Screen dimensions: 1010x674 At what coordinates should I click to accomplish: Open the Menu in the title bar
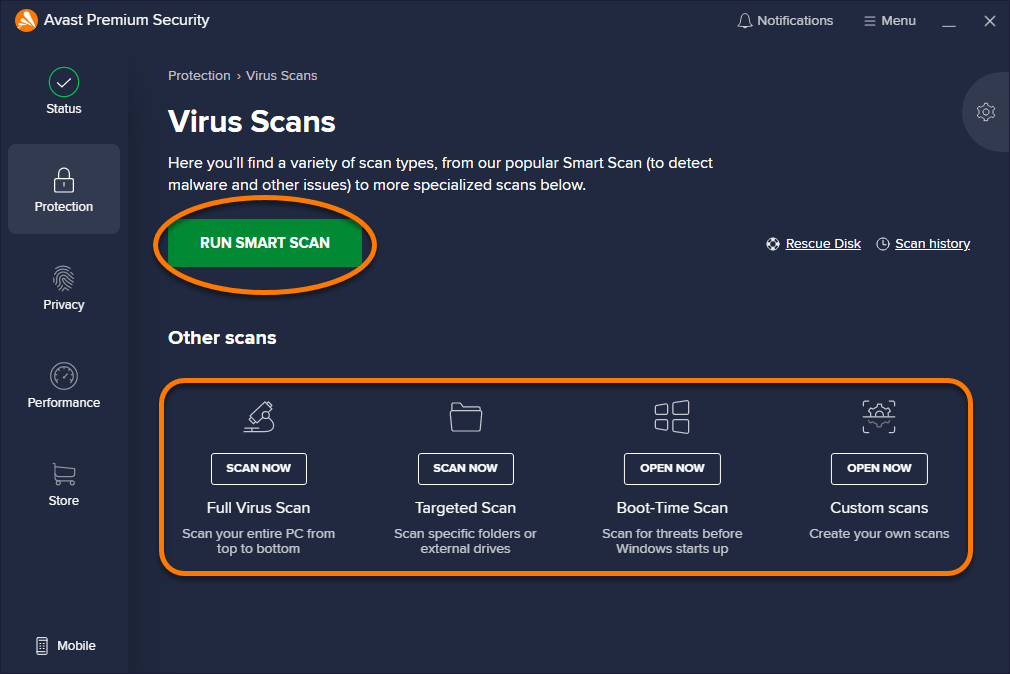(x=889, y=20)
